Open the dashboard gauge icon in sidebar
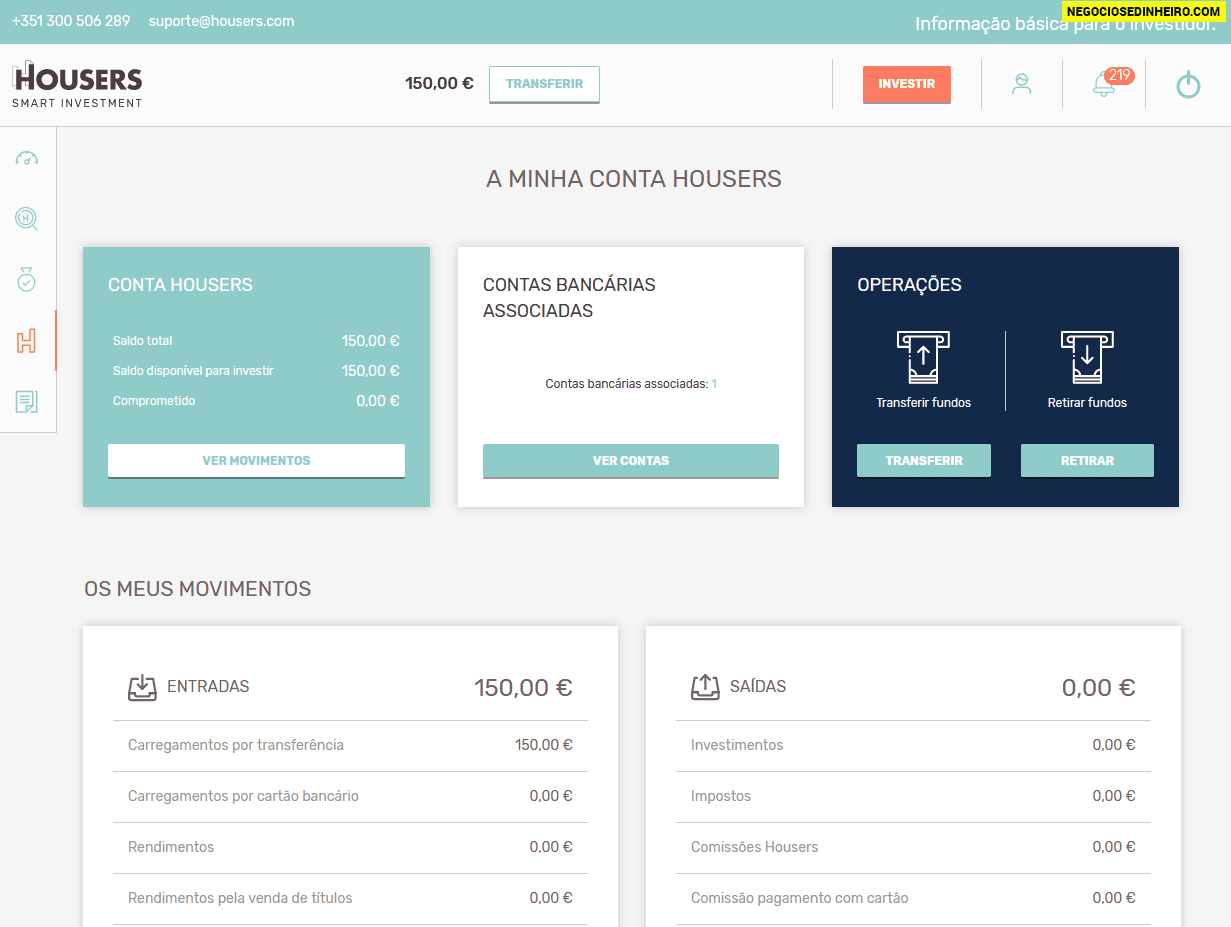 (27, 158)
